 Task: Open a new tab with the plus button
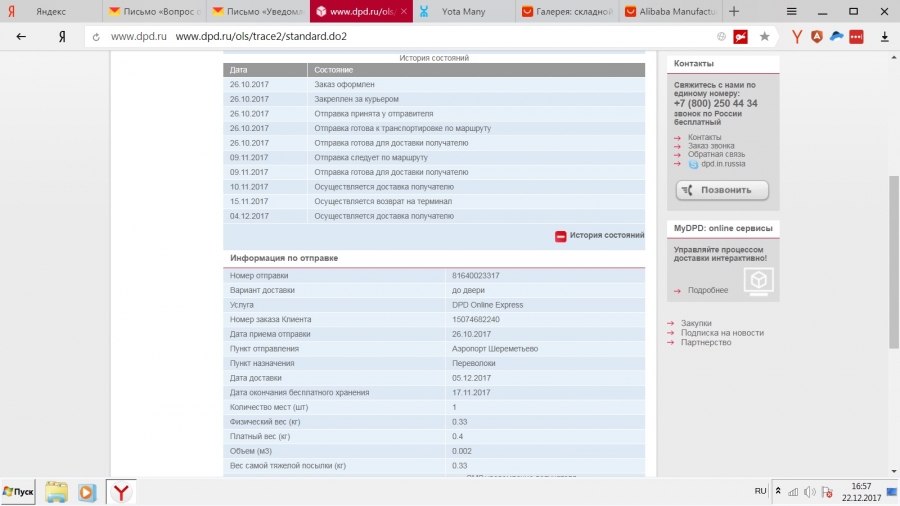coord(734,11)
